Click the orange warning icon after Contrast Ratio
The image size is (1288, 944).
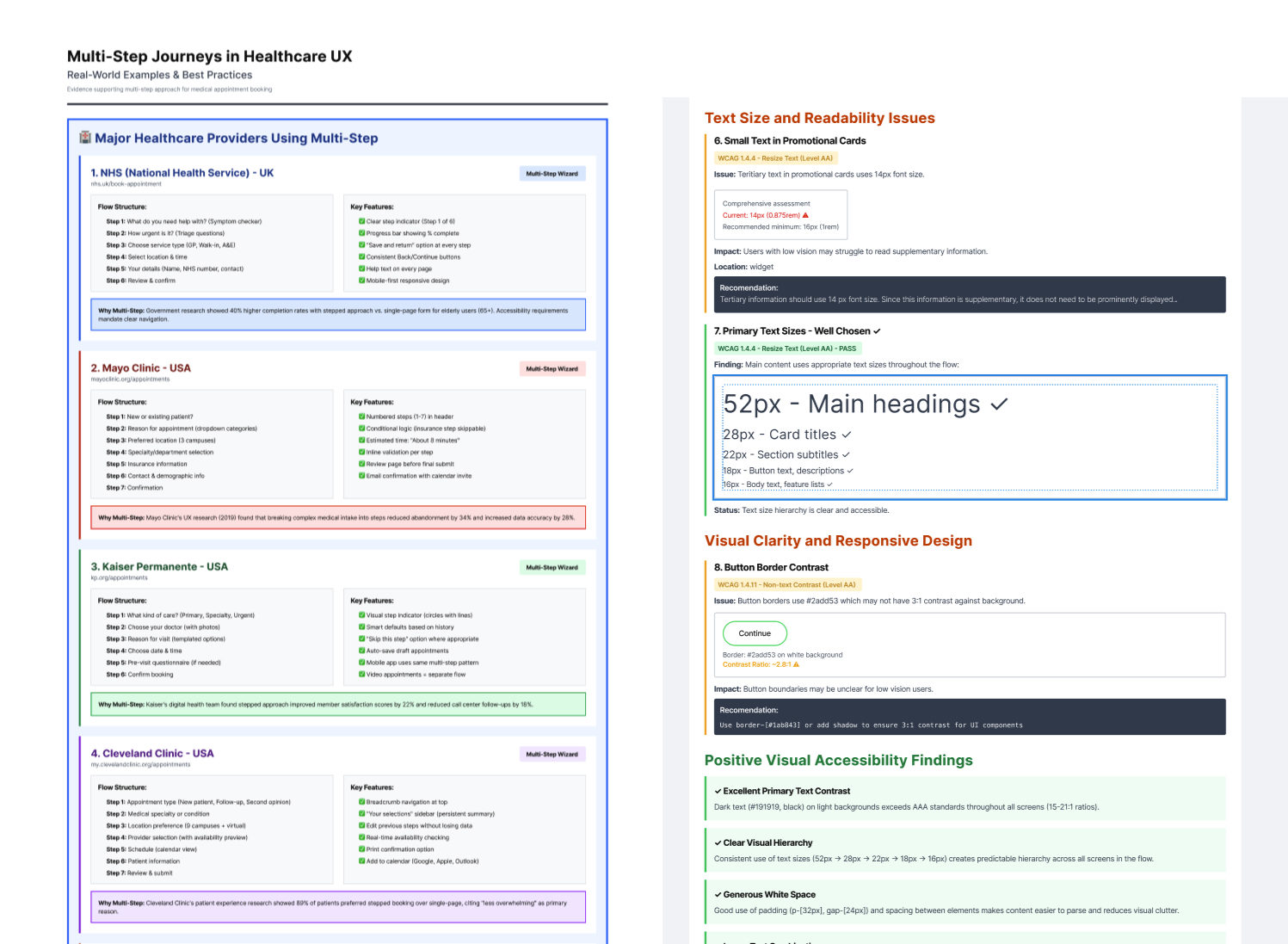[x=797, y=664]
